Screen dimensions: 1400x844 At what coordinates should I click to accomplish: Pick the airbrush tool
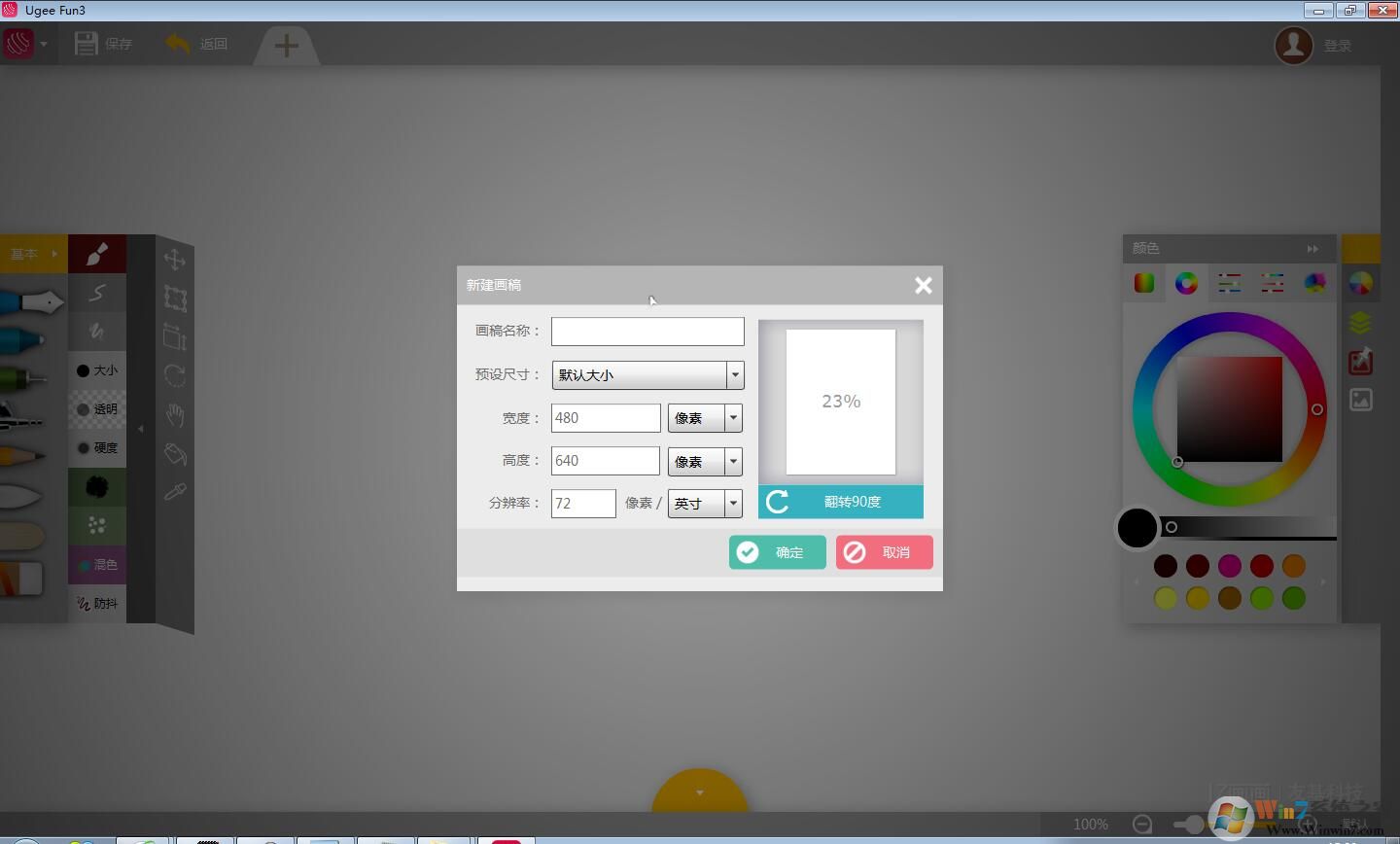(21, 417)
